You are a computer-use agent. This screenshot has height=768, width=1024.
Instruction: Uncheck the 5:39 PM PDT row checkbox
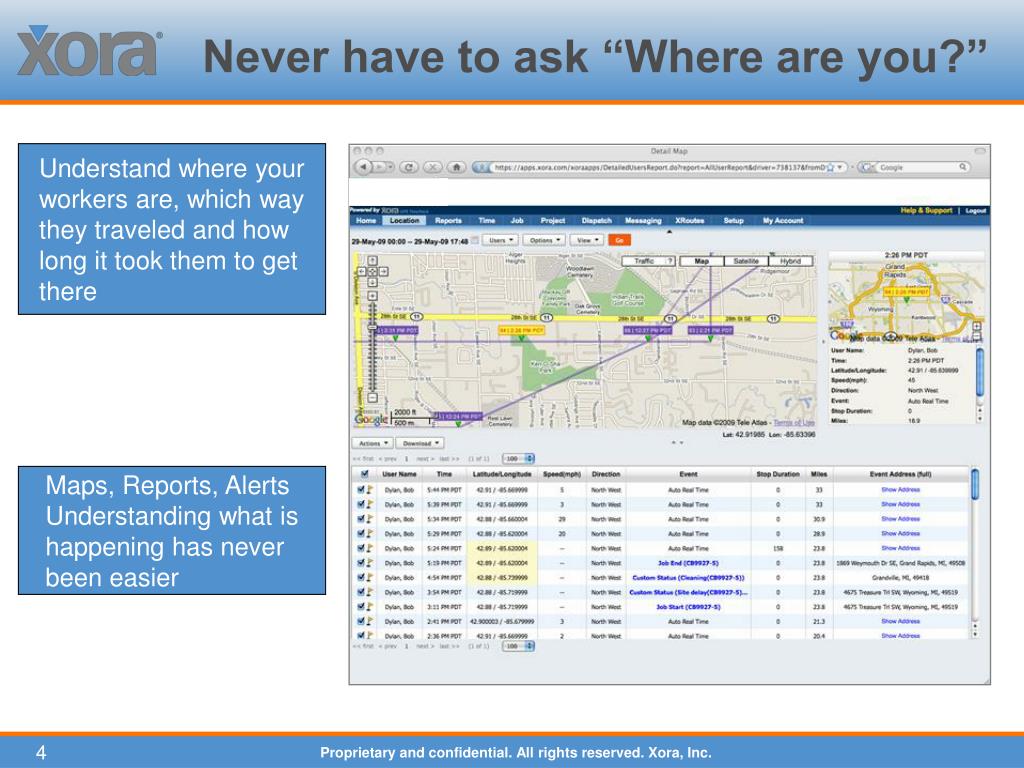point(360,504)
